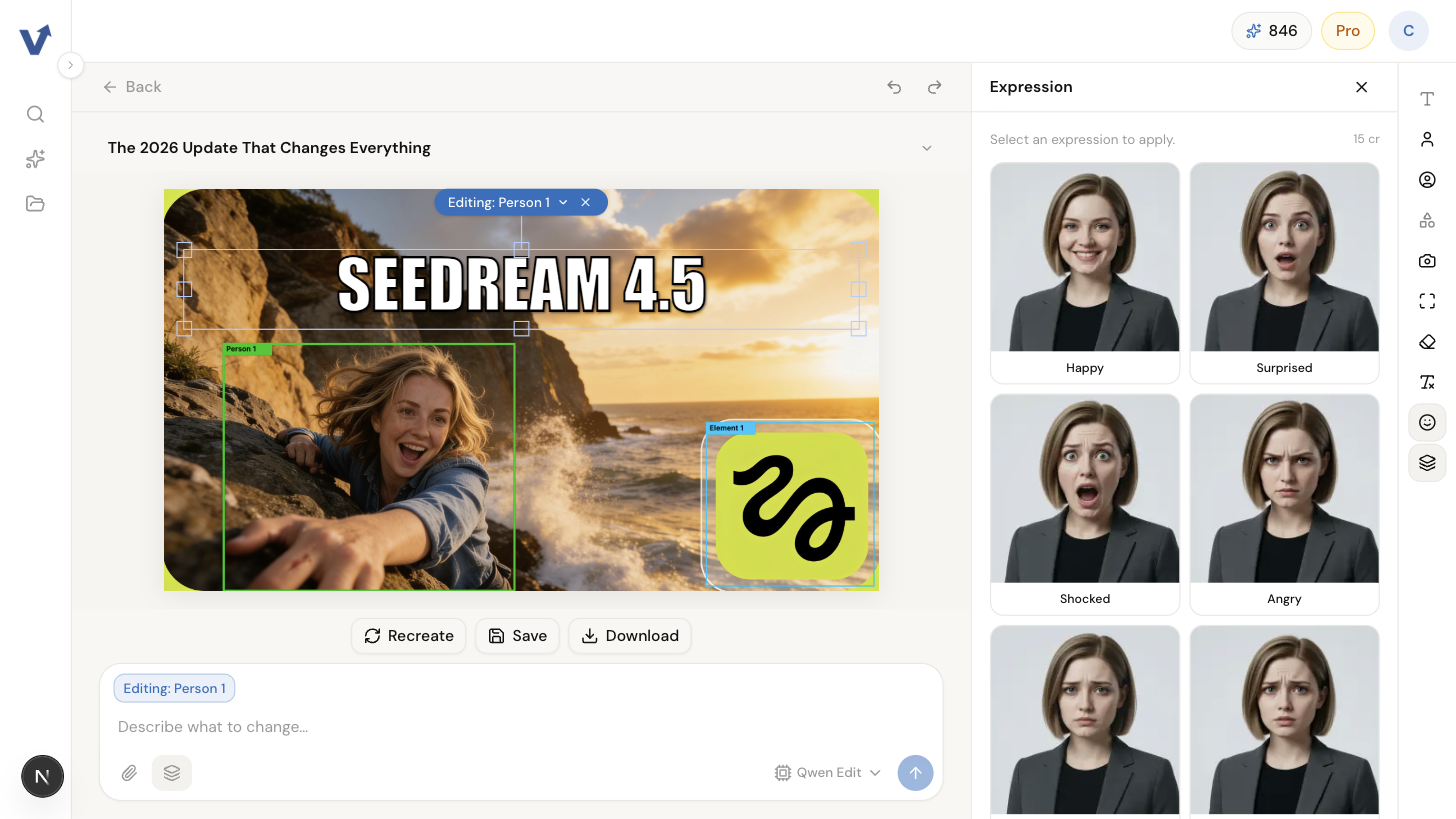
Task: Open the camera tool
Action: coord(1427,261)
